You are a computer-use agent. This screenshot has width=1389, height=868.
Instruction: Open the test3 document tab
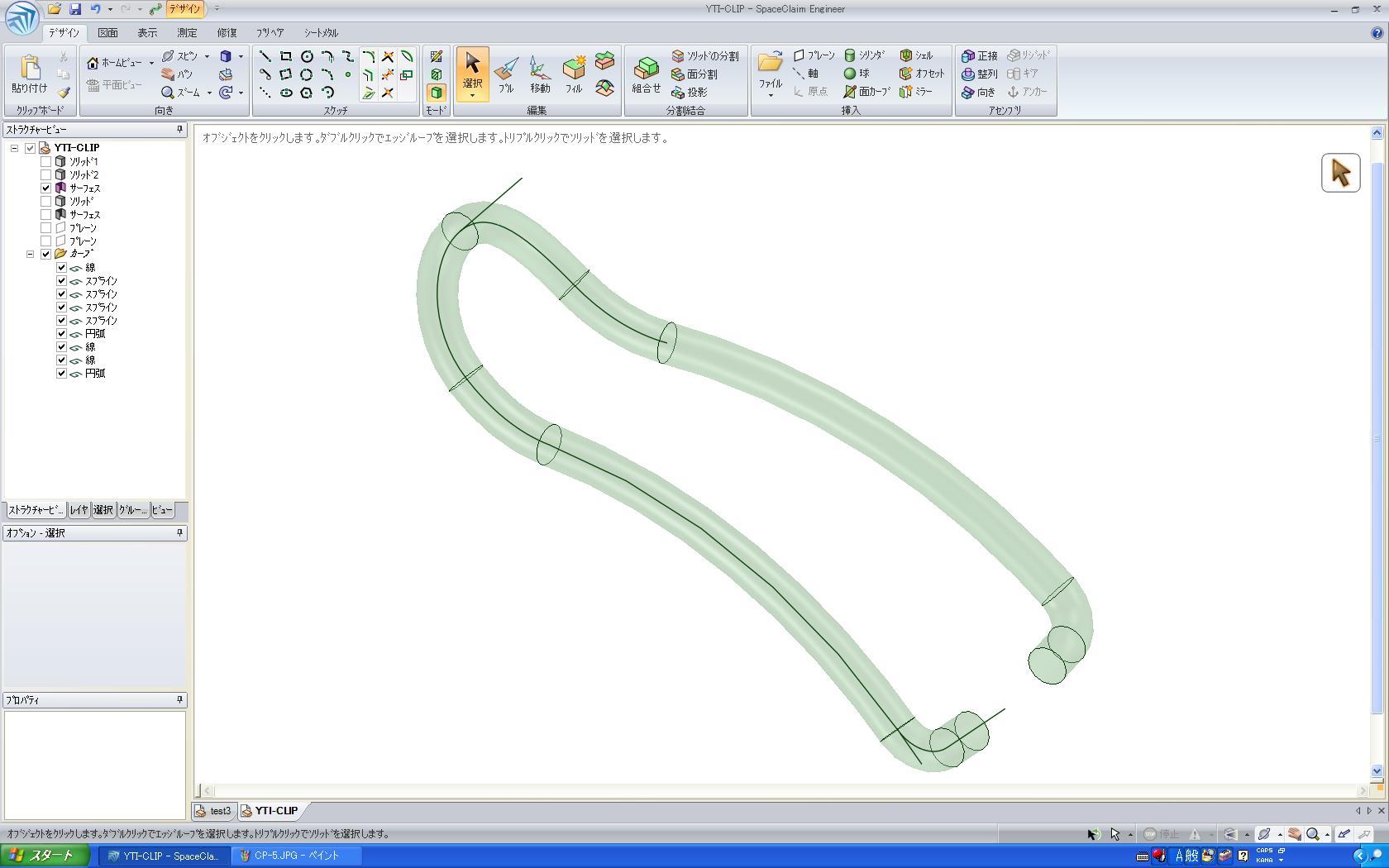[x=214, y=811]
